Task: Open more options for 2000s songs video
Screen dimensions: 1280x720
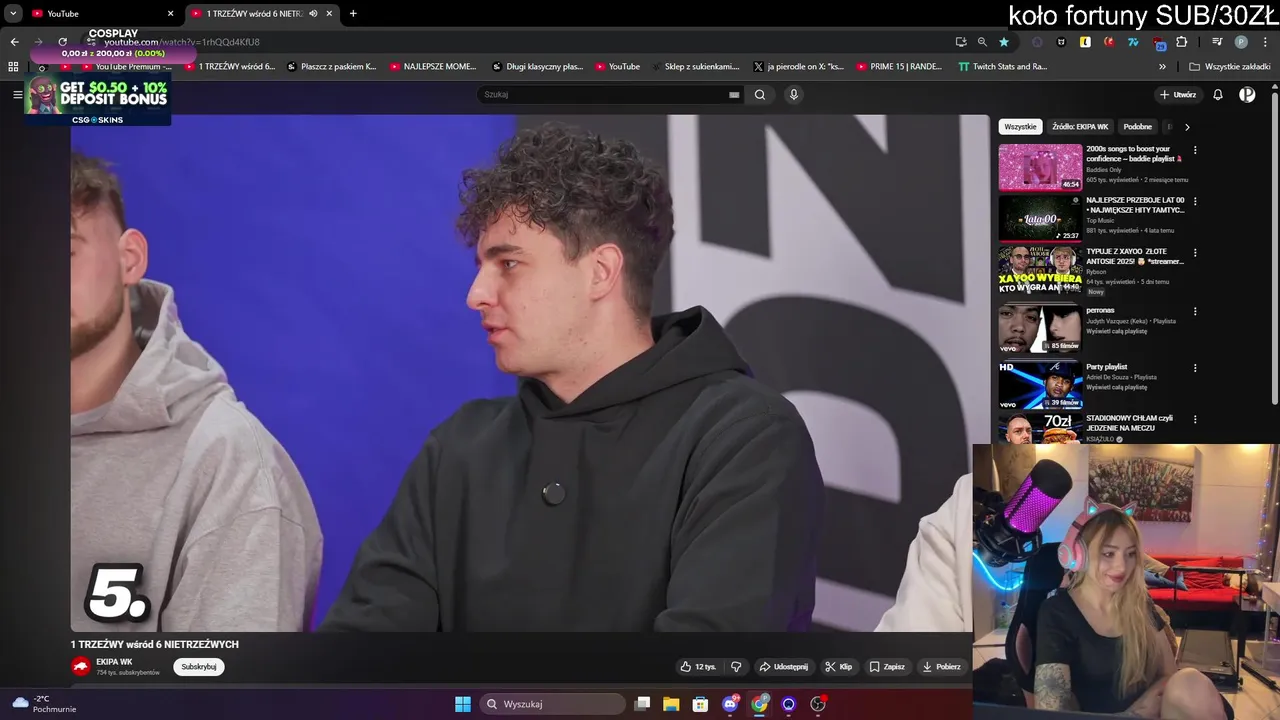Action: coord(1195,150)
